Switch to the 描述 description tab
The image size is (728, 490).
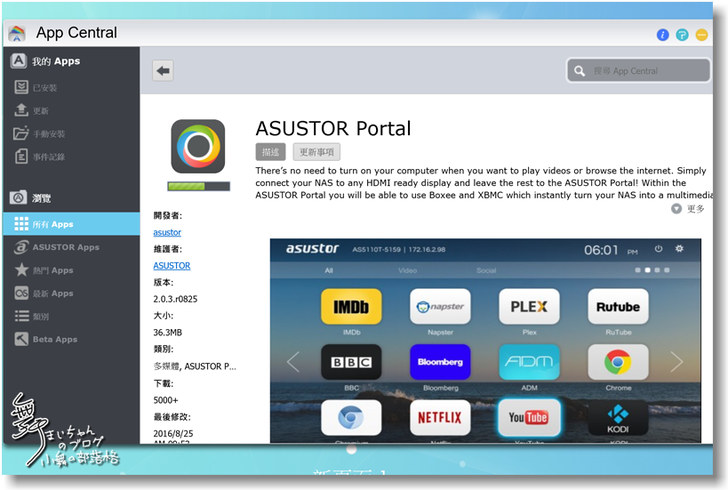point(270,152)
